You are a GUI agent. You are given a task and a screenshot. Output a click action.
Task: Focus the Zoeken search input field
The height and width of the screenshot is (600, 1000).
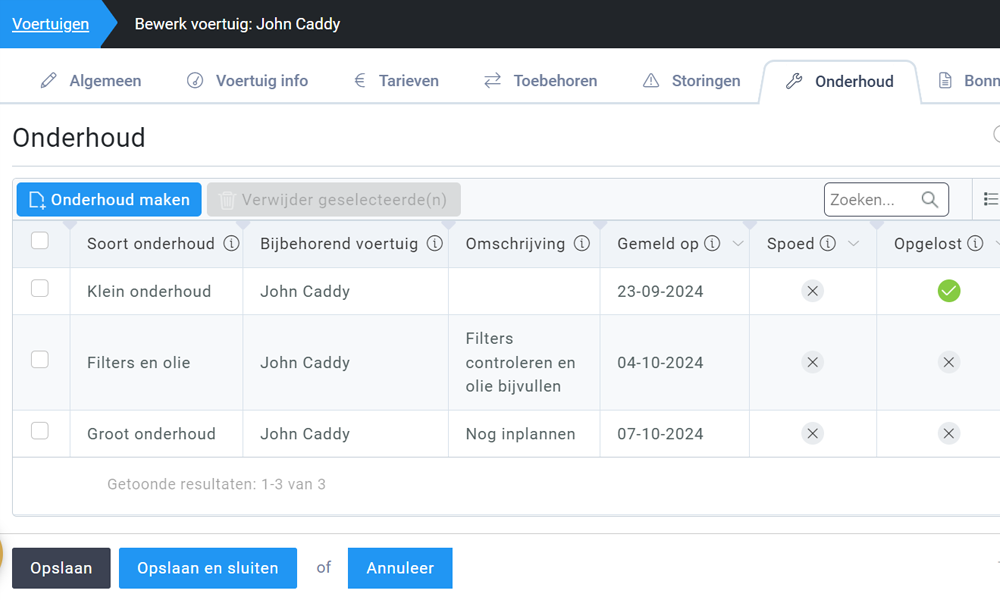tap(868, 200)
